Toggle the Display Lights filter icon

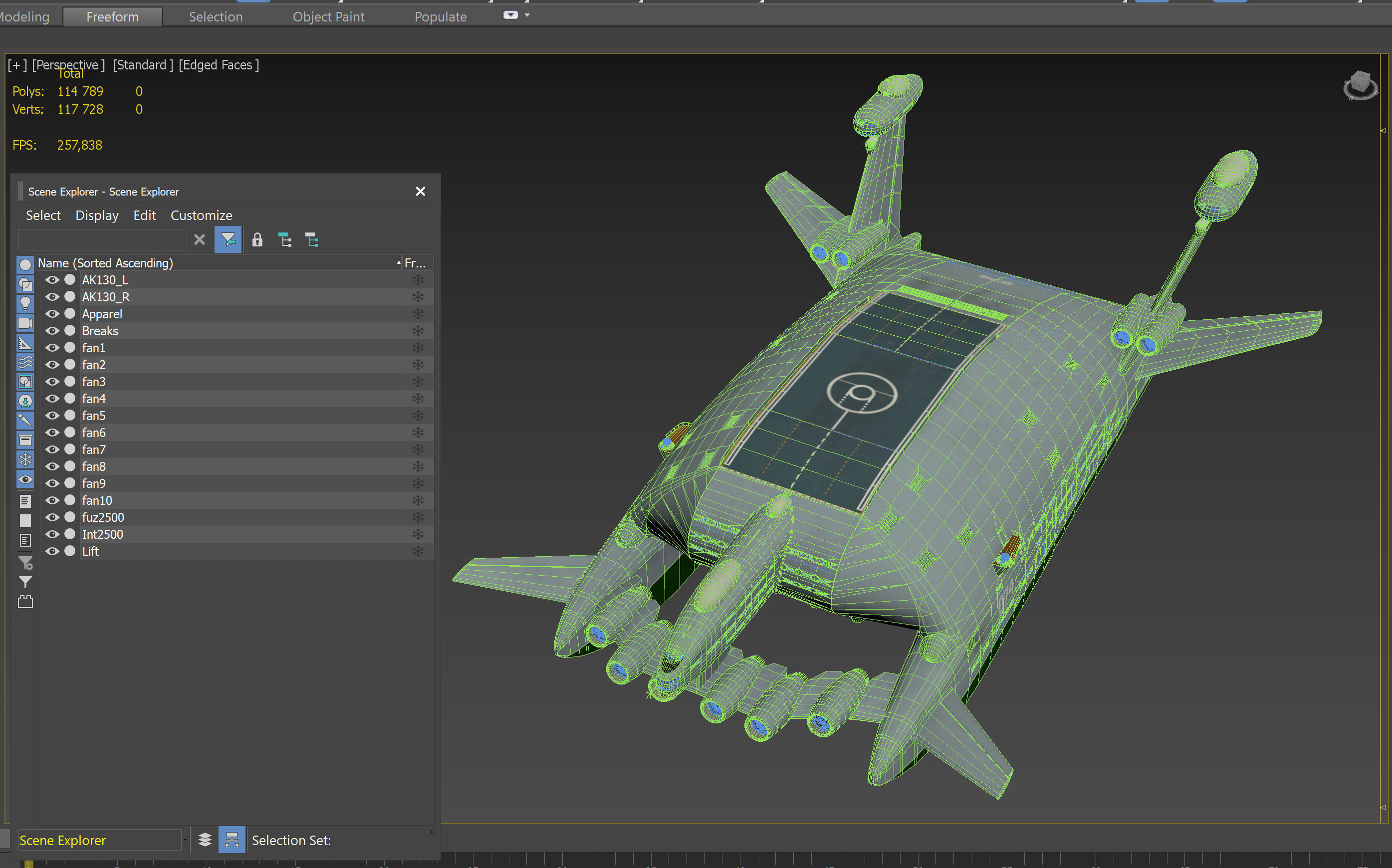tap(25, 303)
